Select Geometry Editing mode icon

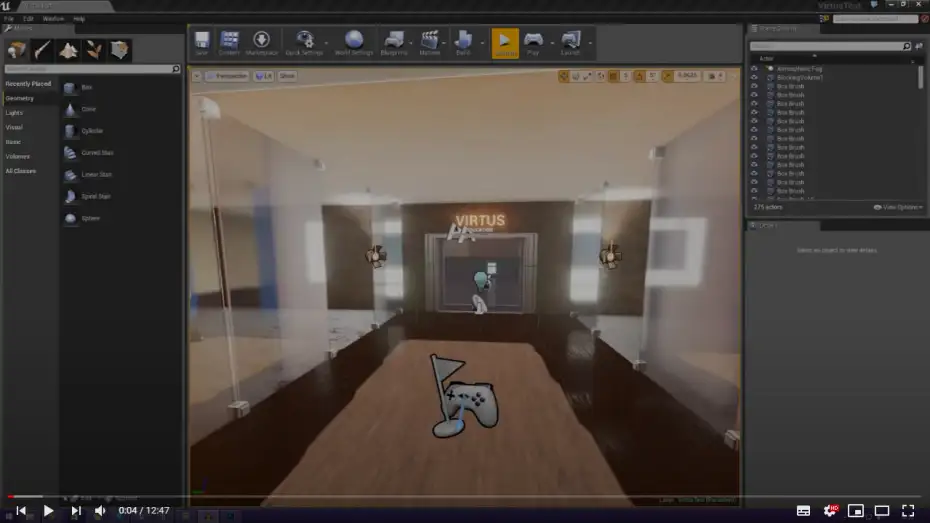[x=119, y=50]
